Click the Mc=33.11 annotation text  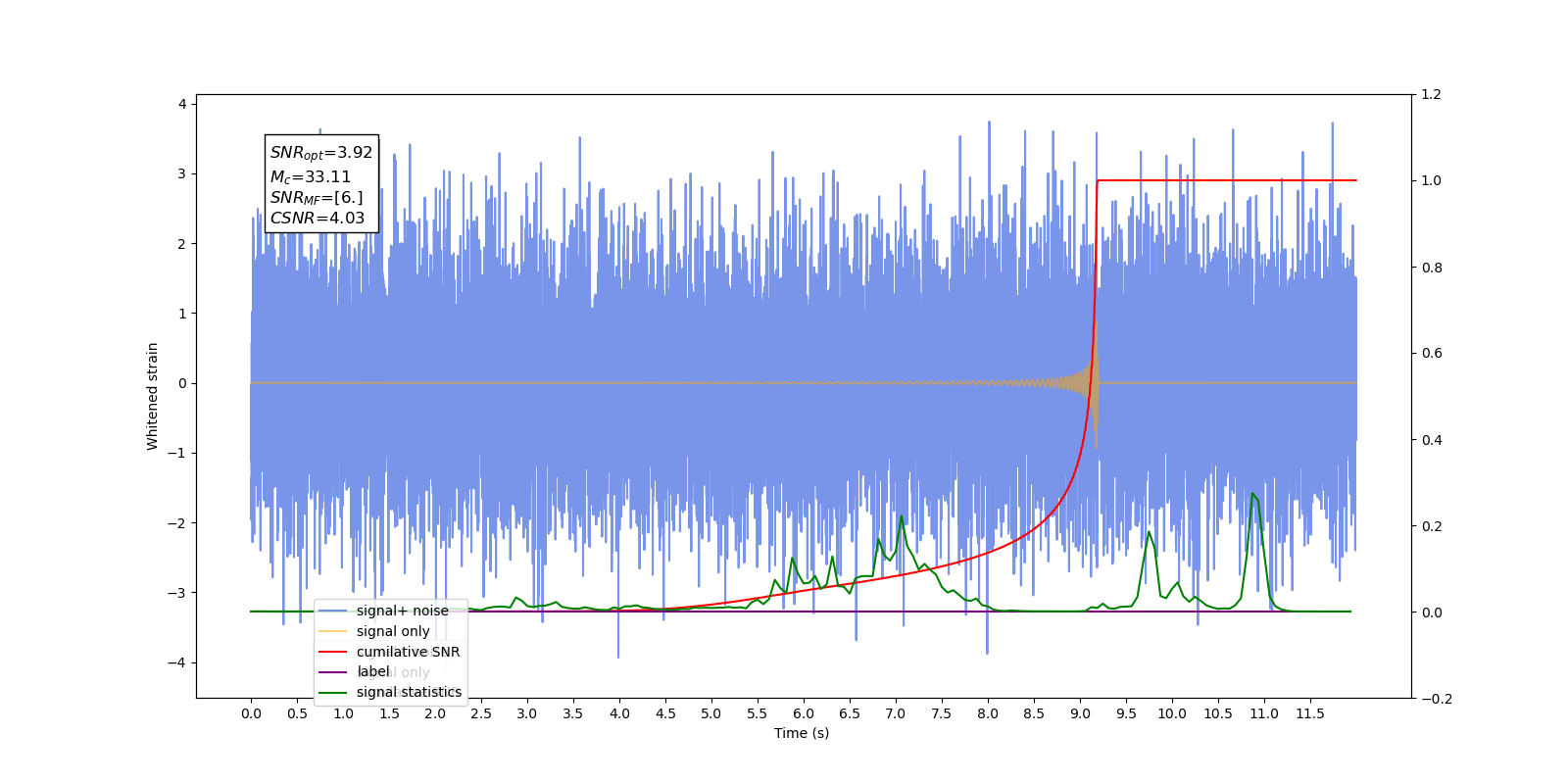pos(311,176)
